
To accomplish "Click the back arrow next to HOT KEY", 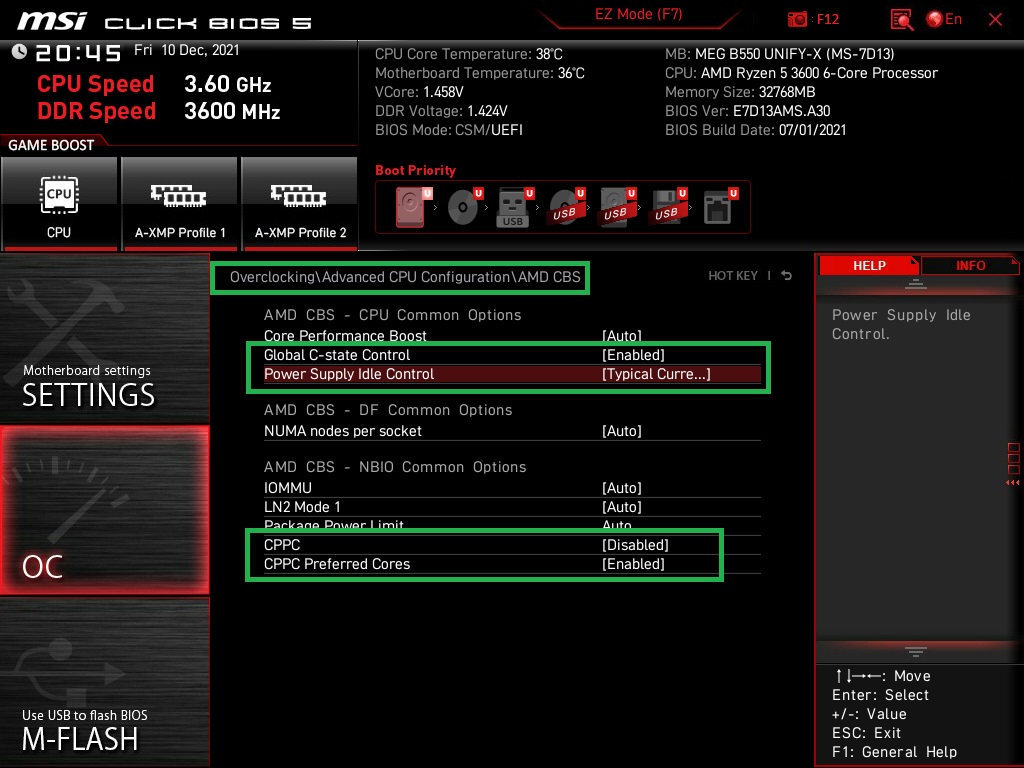I will pyautogui.click(x=786, y=275).
